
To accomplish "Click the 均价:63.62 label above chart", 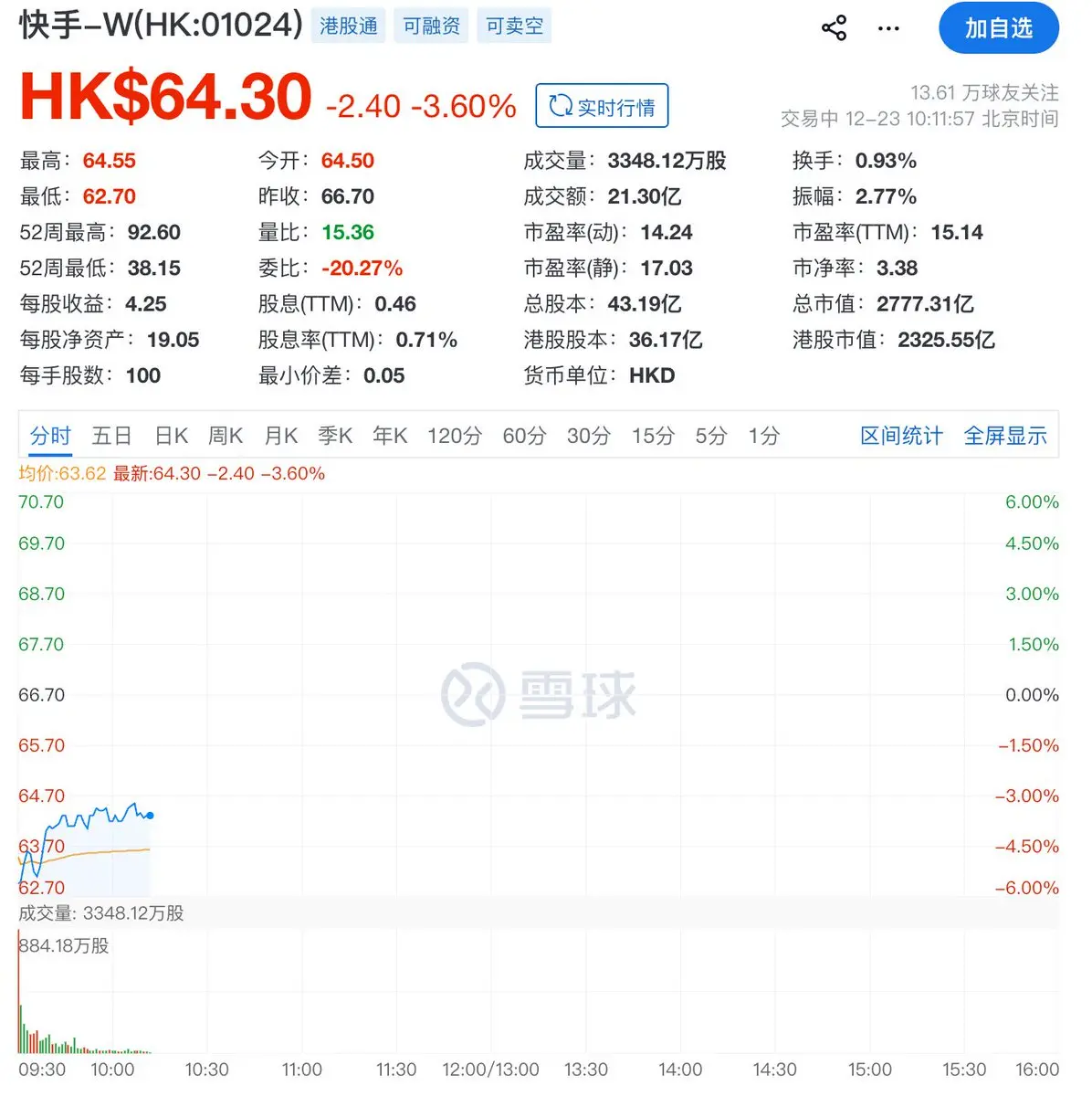I will [x=62, y=473].
